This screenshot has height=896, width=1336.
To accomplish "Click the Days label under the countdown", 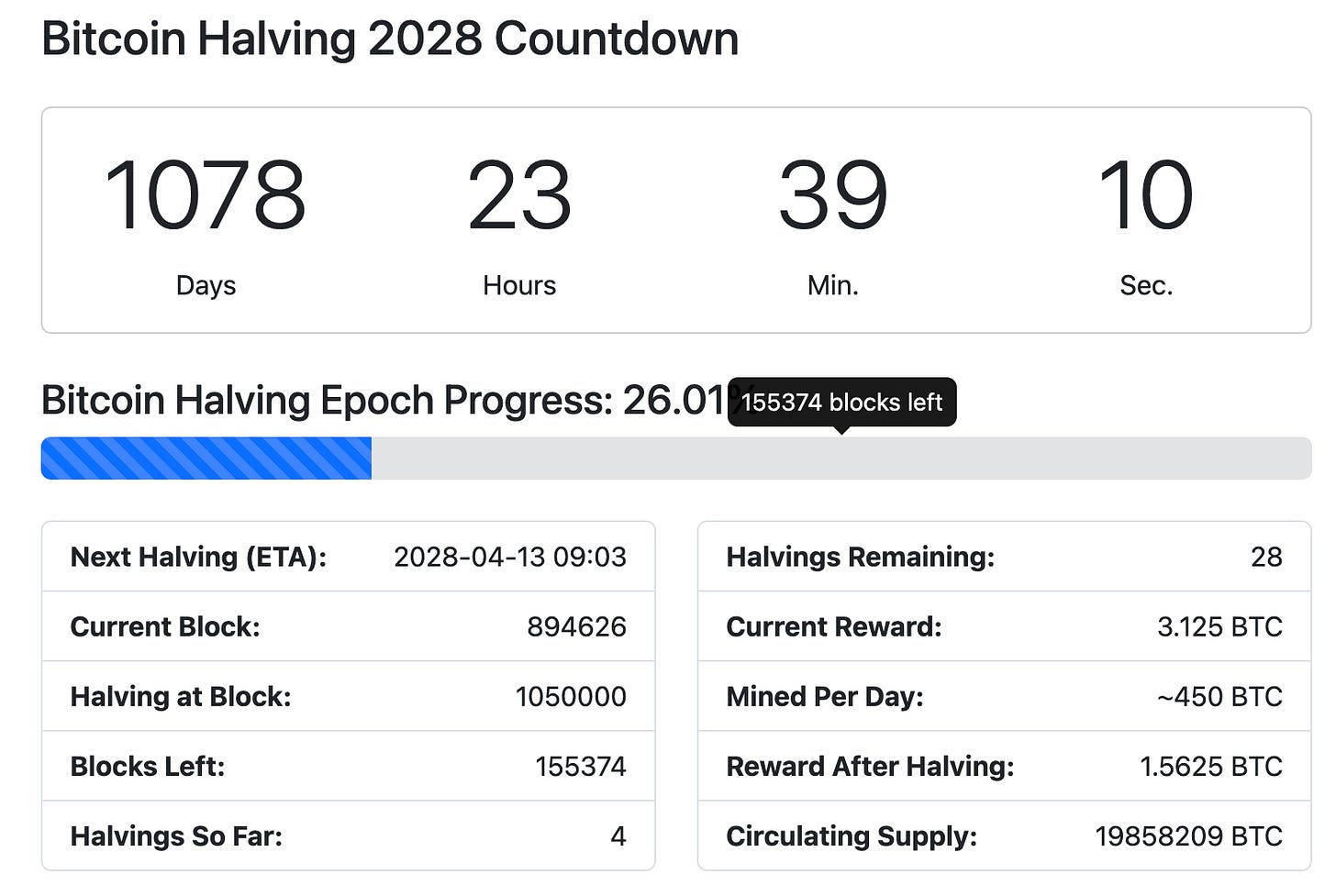I will tap(206, 285).
